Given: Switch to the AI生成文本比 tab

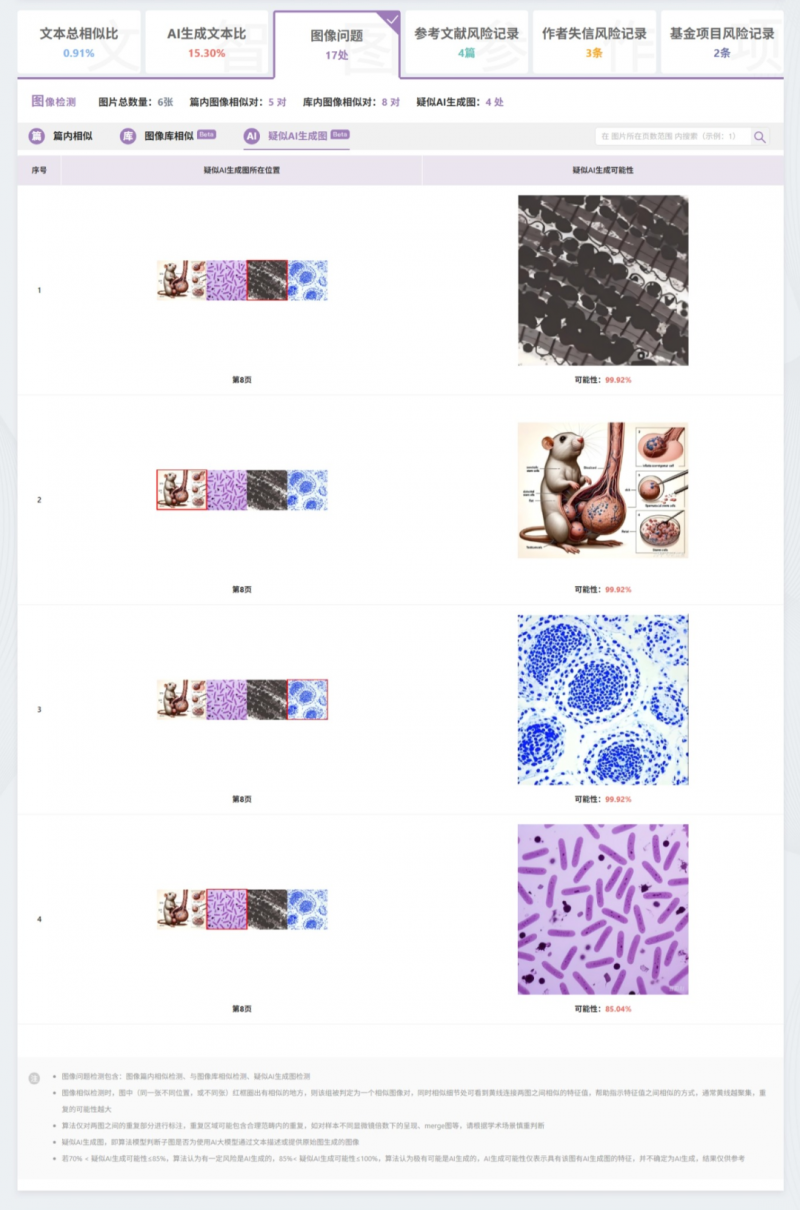Looking at the screenshot, I should (x=207, y=42).
